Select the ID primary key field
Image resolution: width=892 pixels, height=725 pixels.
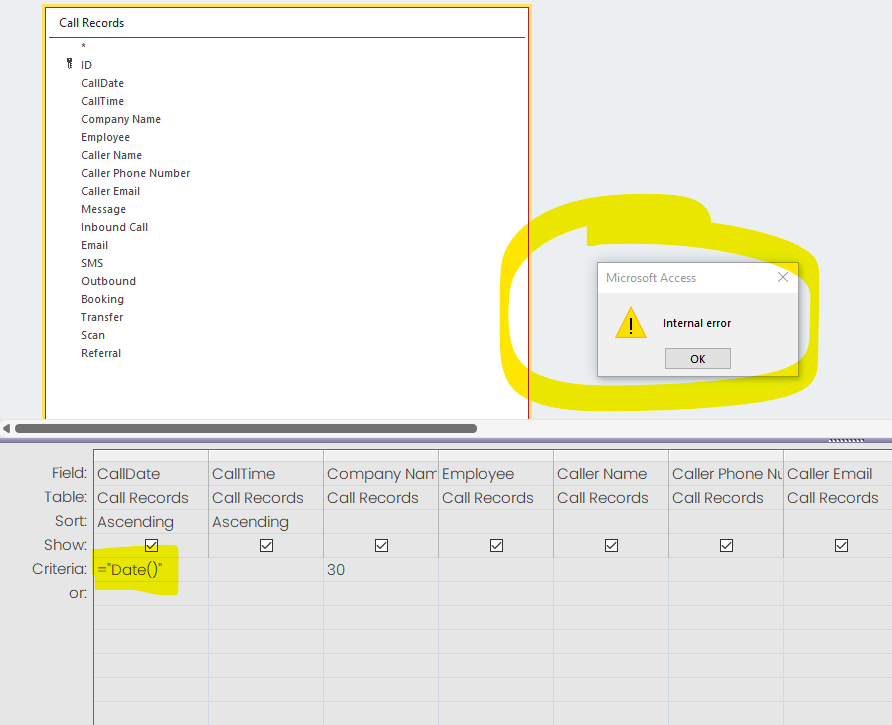tap(87, 65)
